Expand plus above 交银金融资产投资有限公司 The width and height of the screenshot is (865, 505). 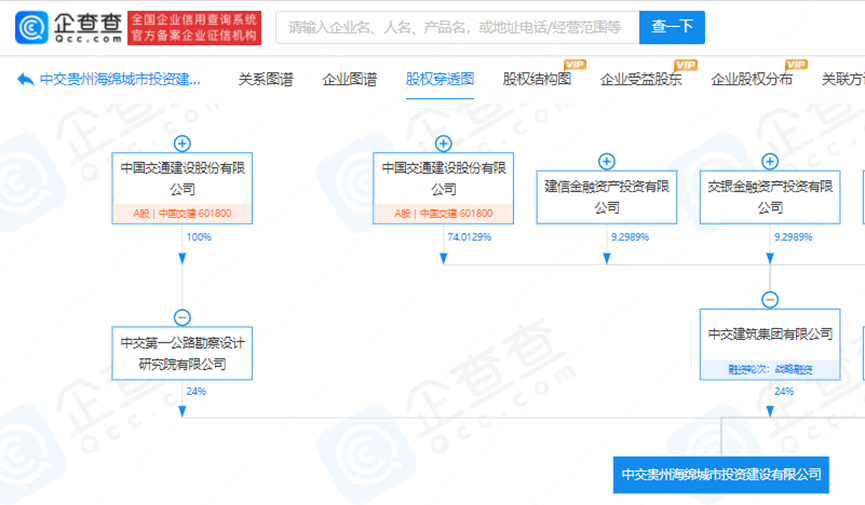pos(770,161)
